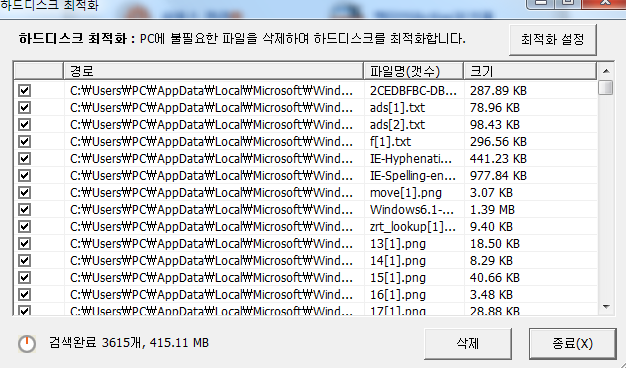Select the file name 13[1].png
The image size is (626, 368).
pos(398,243)
